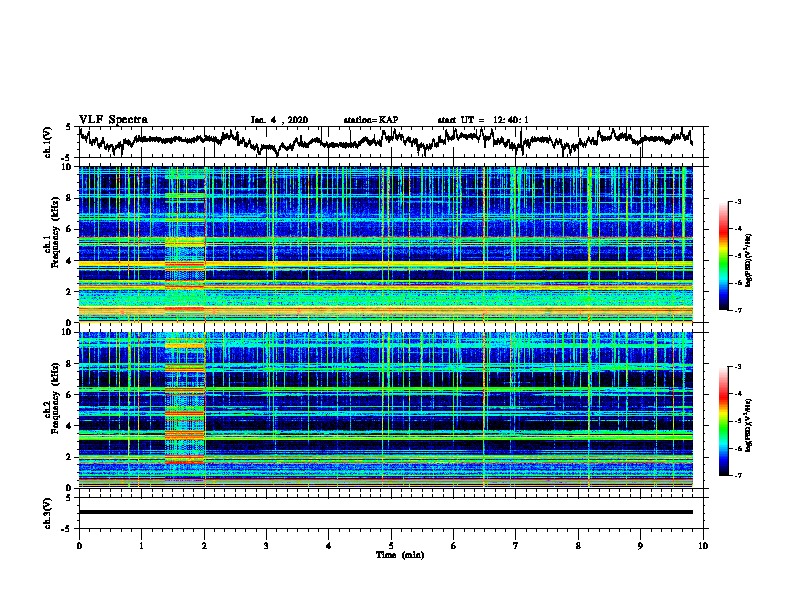
Task: Click the ch.2 spectrogram burst between 1.4 and 2 min
Action: click(185, 410)
